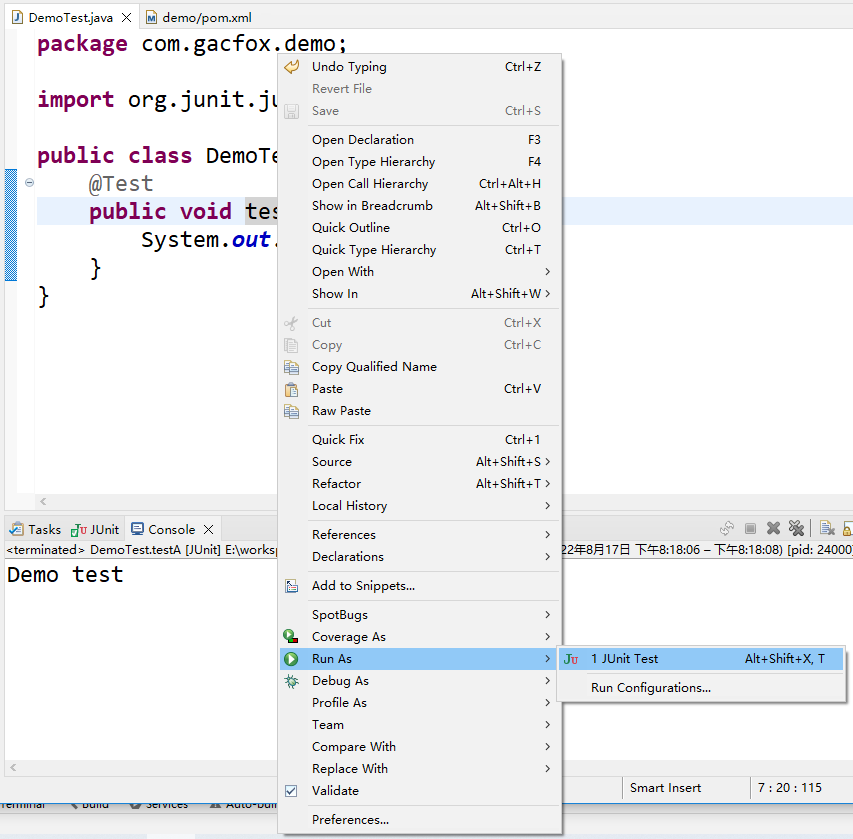Screen dimensions: 853x839
Task: Close the DemoTest.java editor tab
Action: pos(126,17)
